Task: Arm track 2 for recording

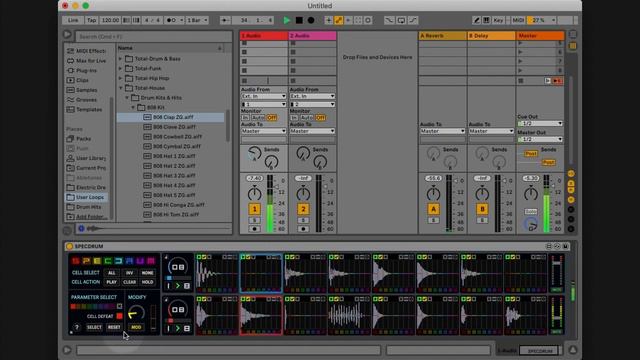Action: click(303, 229)
